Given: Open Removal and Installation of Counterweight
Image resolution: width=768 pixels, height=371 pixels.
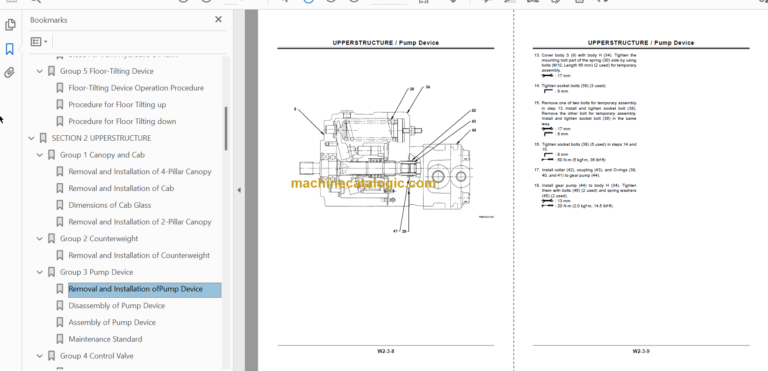Looking at the screenshot, I should 139,255.
